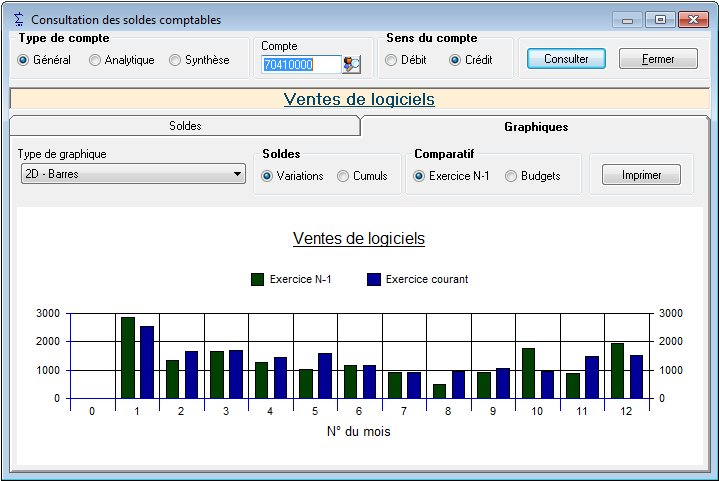Click the Consulter button
The height and width of the screenshot is (481, 719).
(566, 59)
